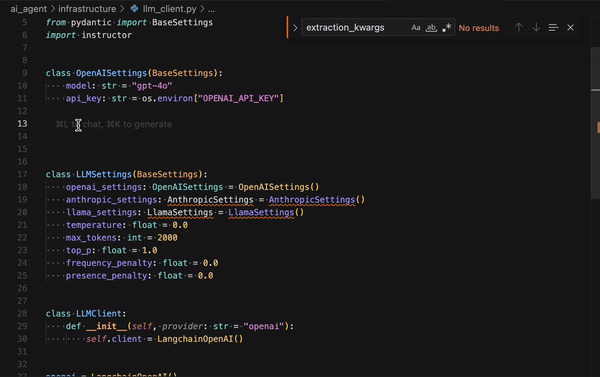Go to next match arrow
This screenshot has height=377, width=600.
536,28
